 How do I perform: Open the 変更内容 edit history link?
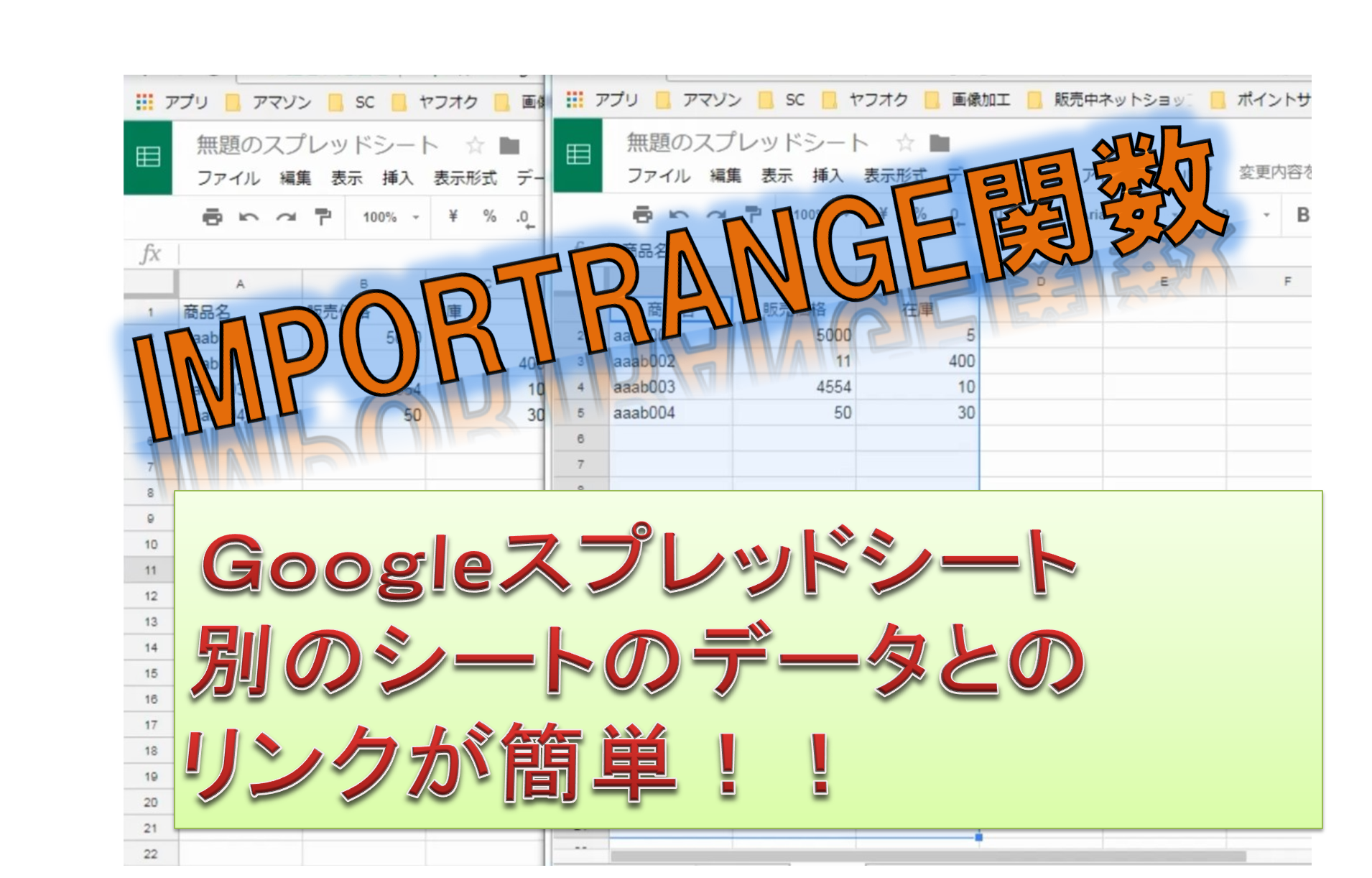pyautogui.click(x=1275, y=172)
